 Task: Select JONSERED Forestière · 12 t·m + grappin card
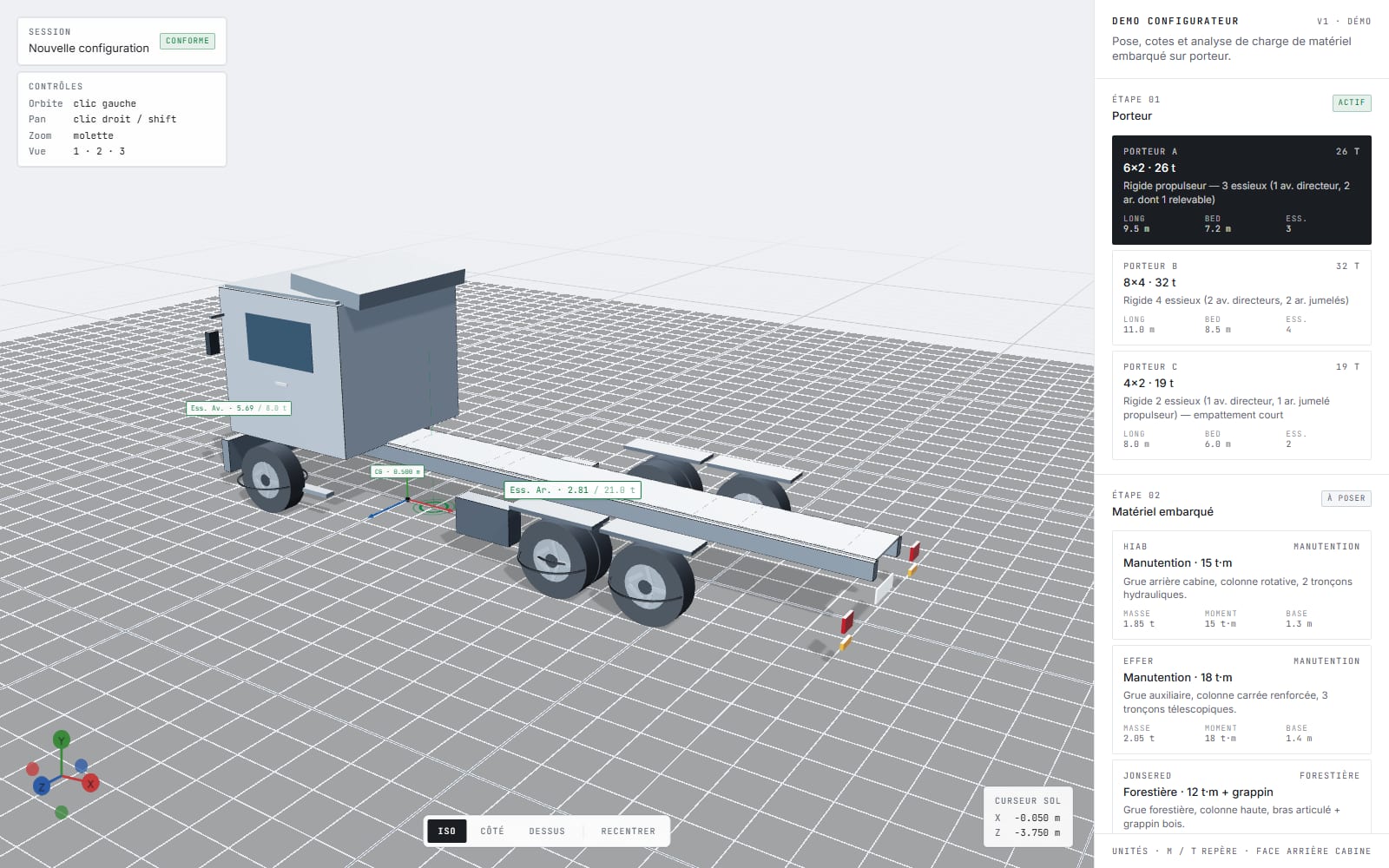[1241, 797]
